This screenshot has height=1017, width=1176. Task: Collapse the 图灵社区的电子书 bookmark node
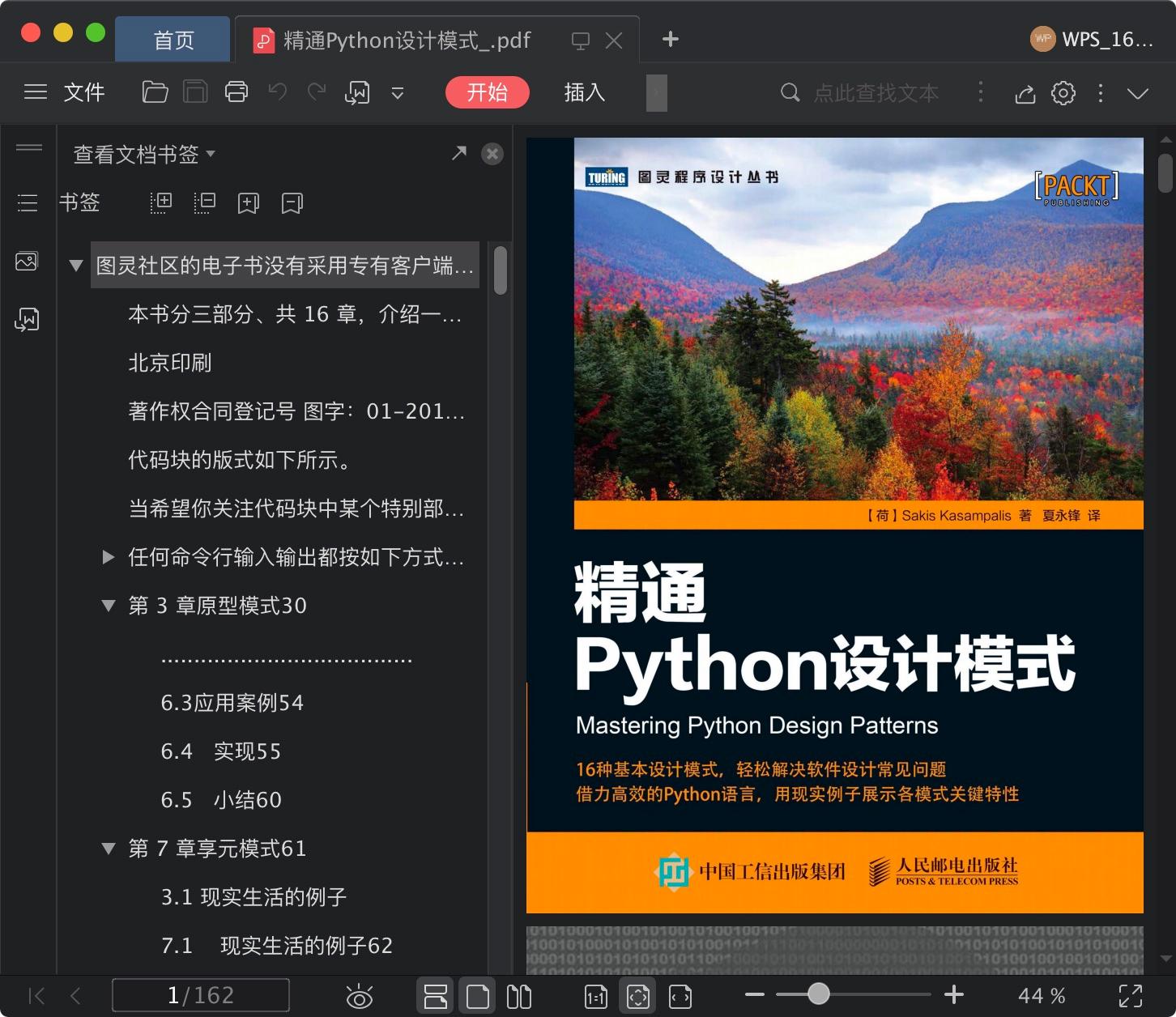[76, 266]
